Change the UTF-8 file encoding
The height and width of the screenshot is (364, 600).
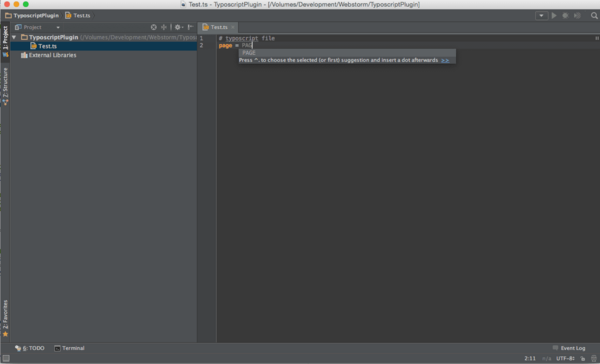[x=565, y=359]
